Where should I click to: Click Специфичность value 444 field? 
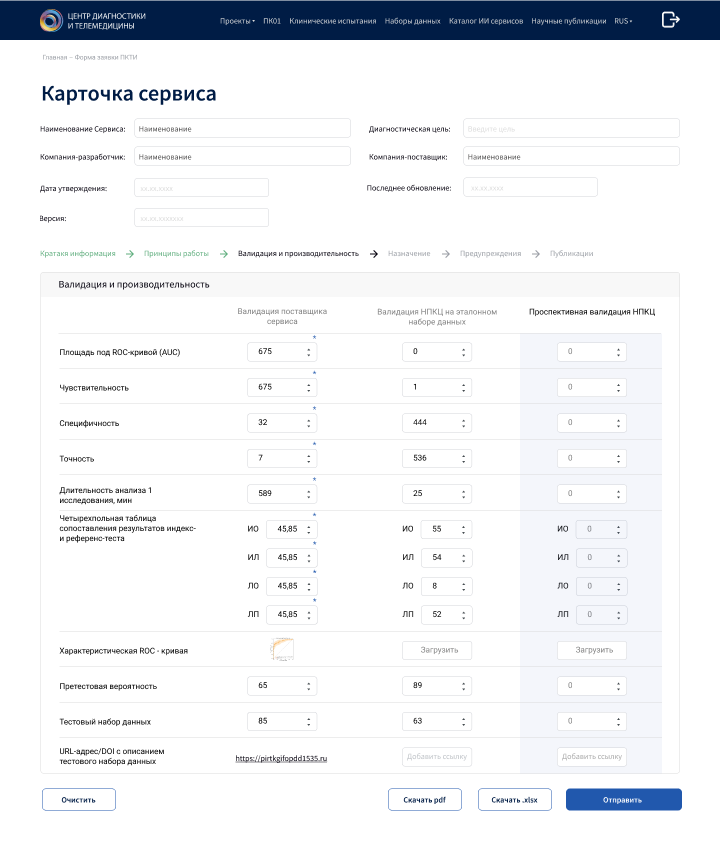(437, 423)
